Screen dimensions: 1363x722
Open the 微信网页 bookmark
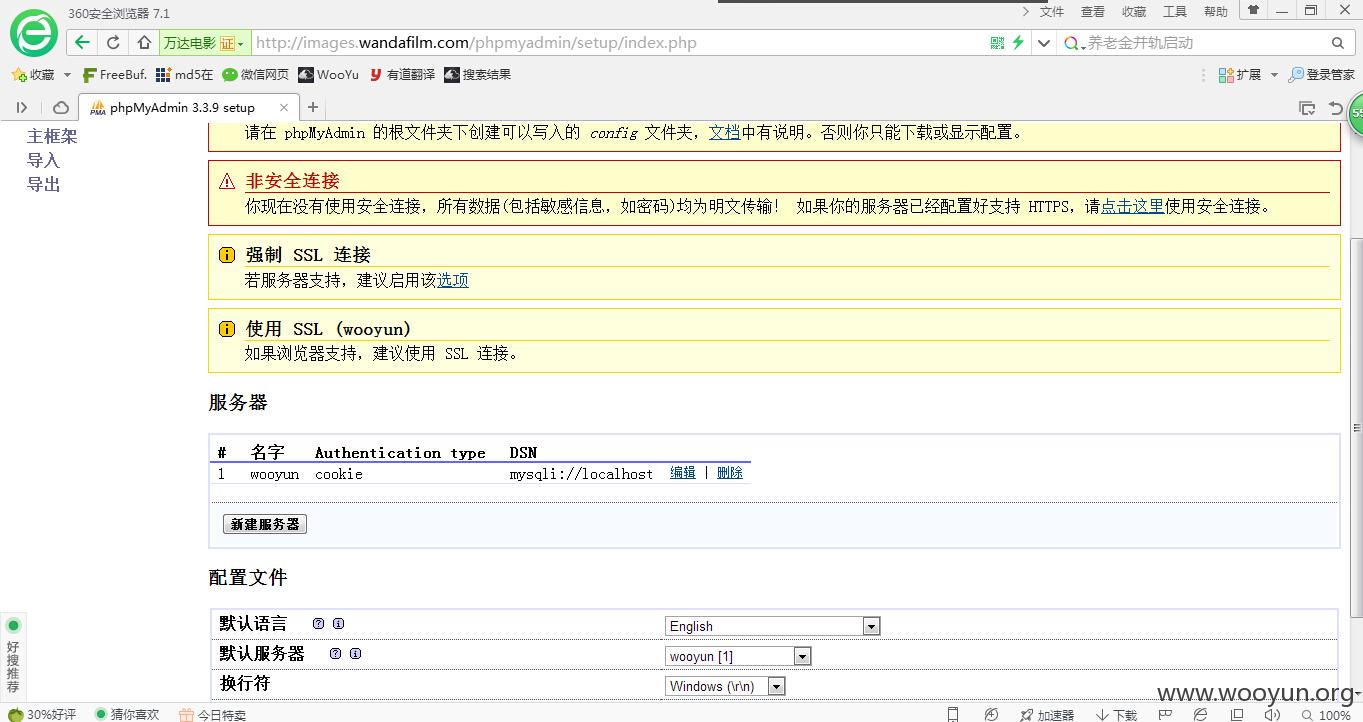pos(255,75)
